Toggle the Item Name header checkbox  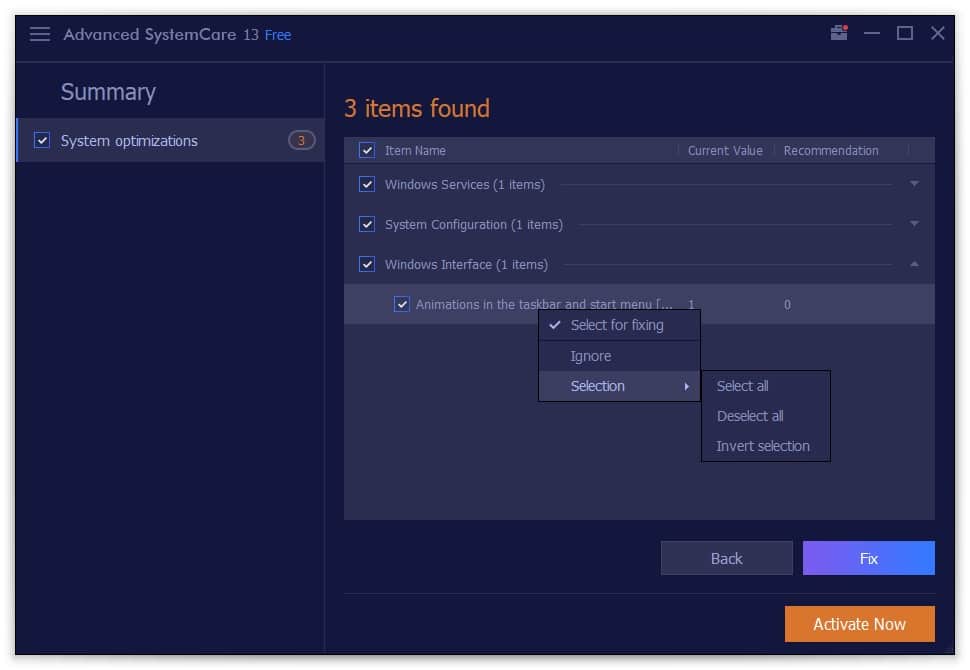tap(367, 150)
